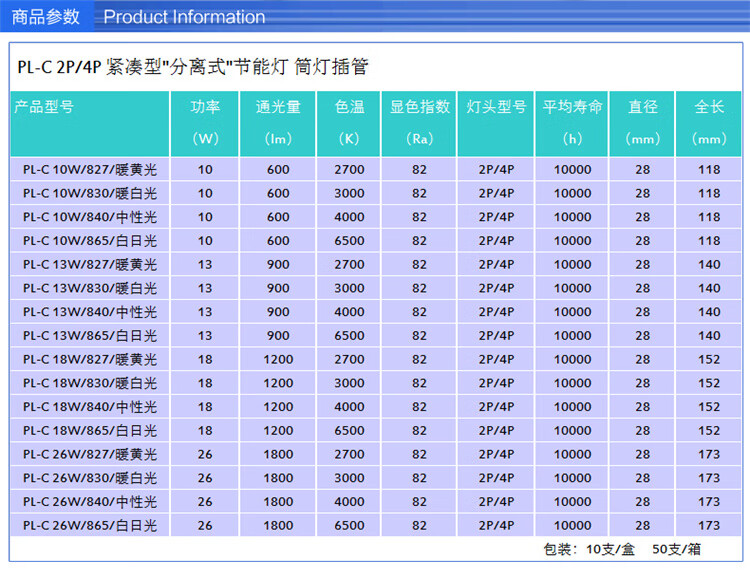Select the 通光量 (lm) column header
750x578 pixels.
pyautogui.click(x=278, y=122)
